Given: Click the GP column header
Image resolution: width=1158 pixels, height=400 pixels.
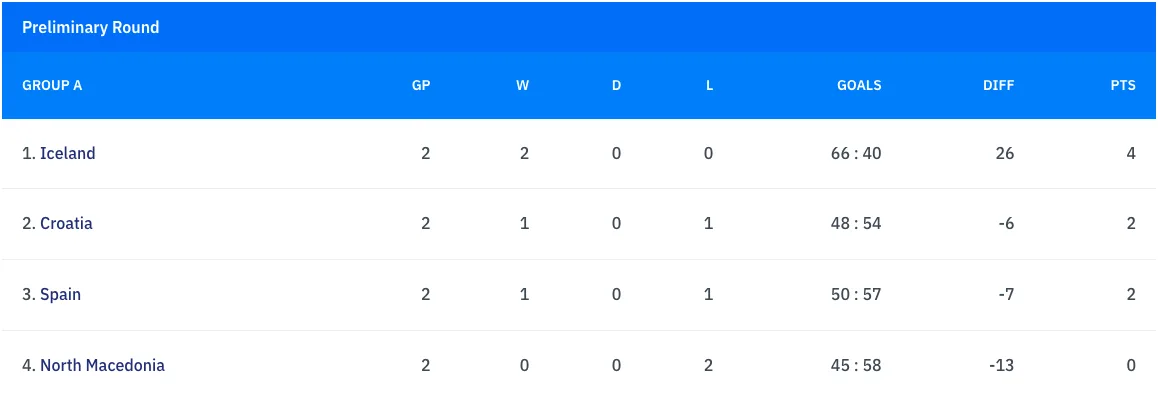Looking at the screenshot, I should [x=421, y=85].
